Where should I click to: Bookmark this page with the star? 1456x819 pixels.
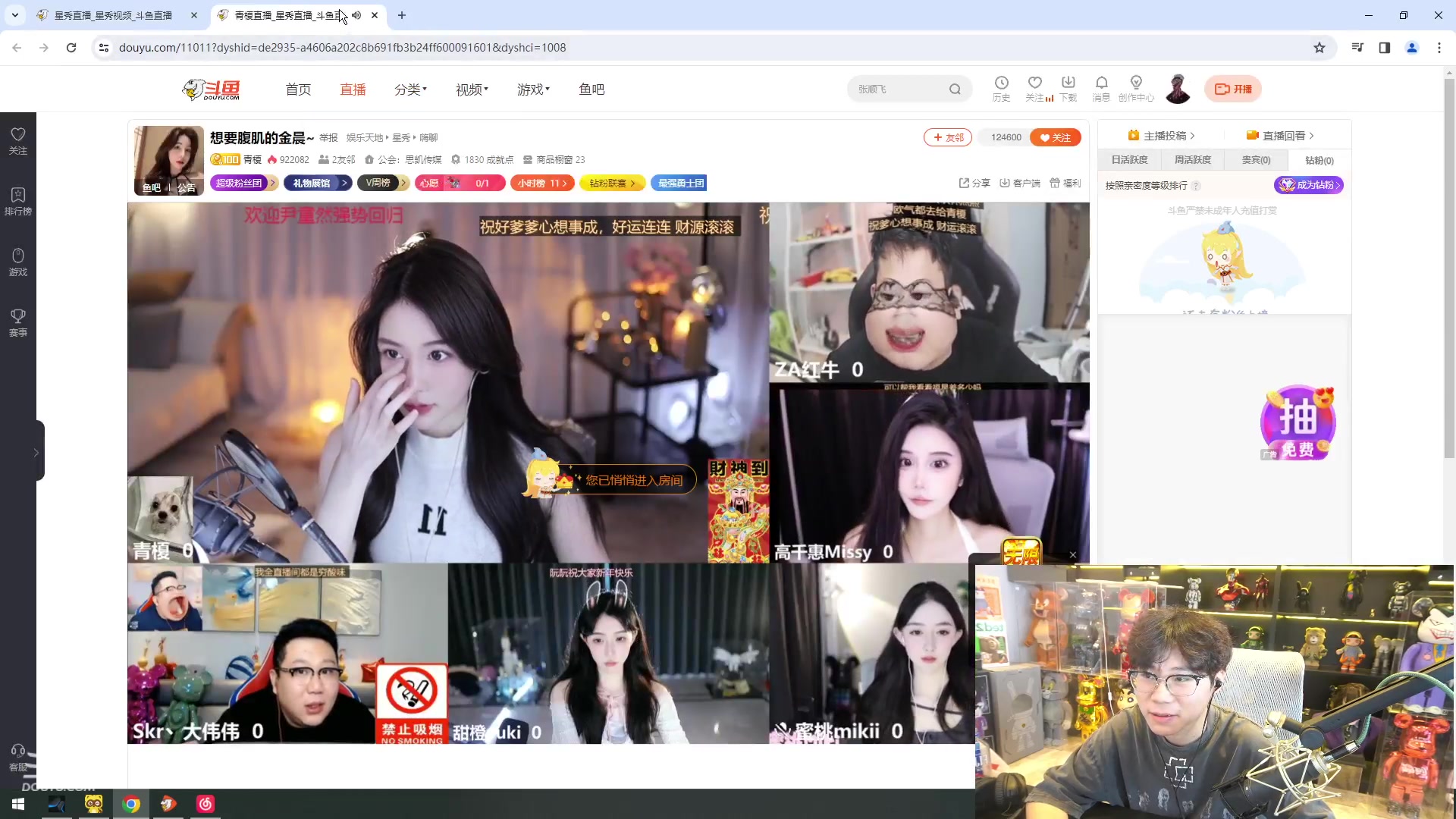pyautogui.click(x=1319, y=47)
